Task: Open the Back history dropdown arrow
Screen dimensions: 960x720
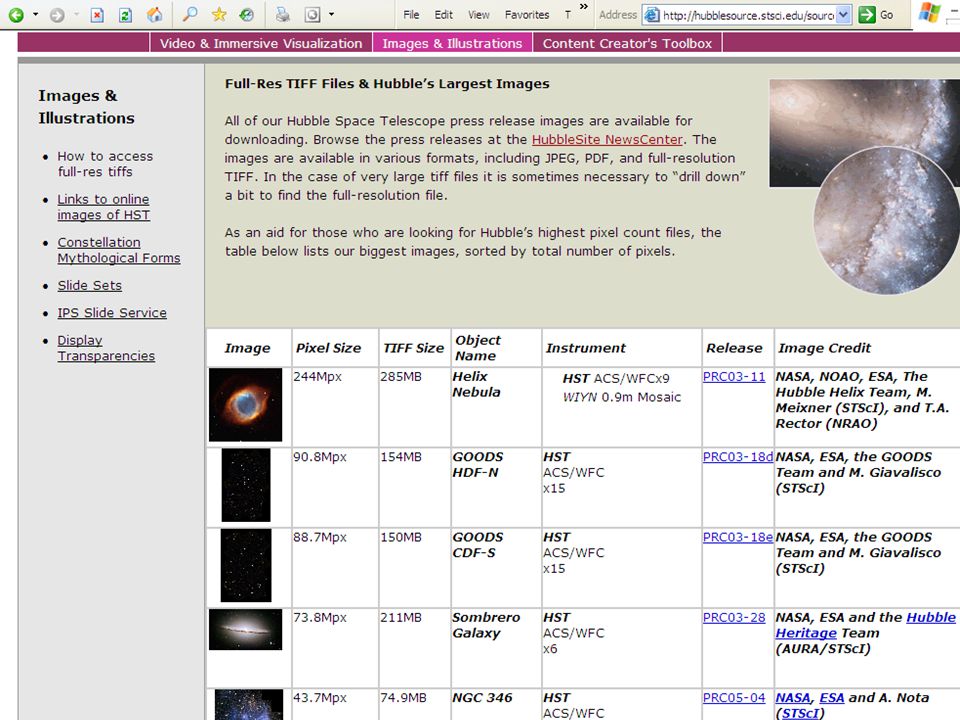Action: [x=36, y=14]
